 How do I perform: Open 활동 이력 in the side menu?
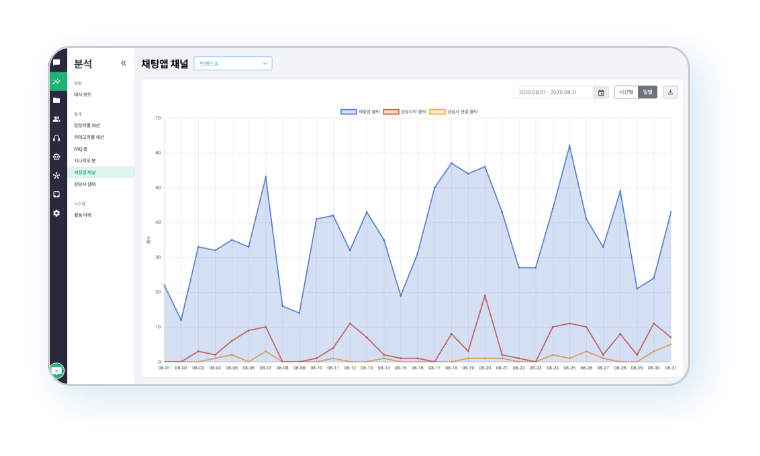coord(83,214)
